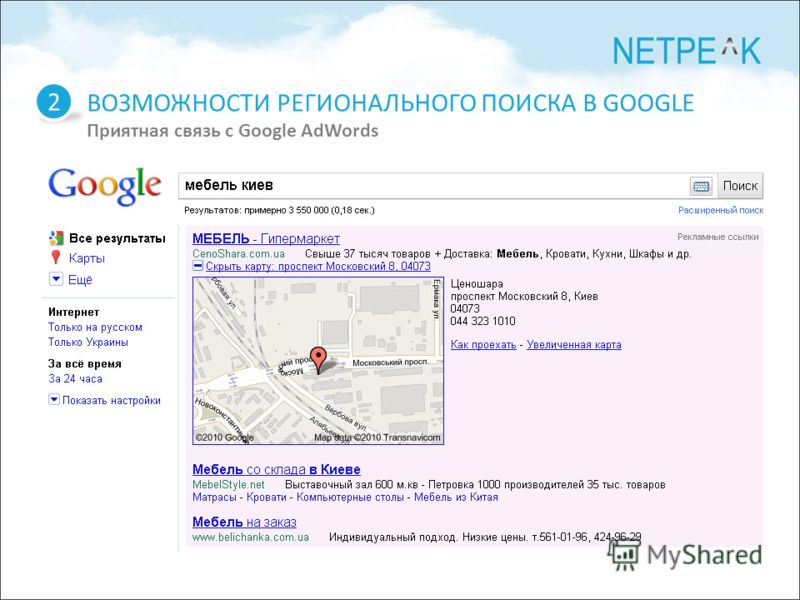Open the 'Ещё' sidebar menu item
This screenshot has height=600, width=800.
pyautogui.click(x=80, y=280)
